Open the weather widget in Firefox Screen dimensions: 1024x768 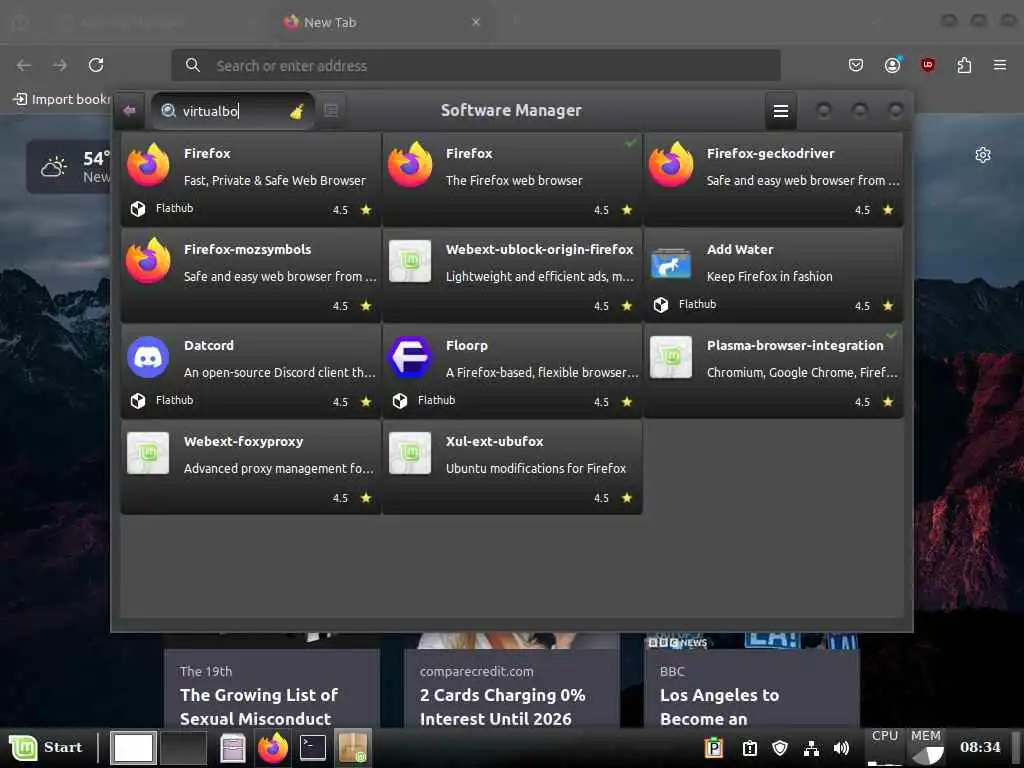pyautogui.click(x=69, y=167)
